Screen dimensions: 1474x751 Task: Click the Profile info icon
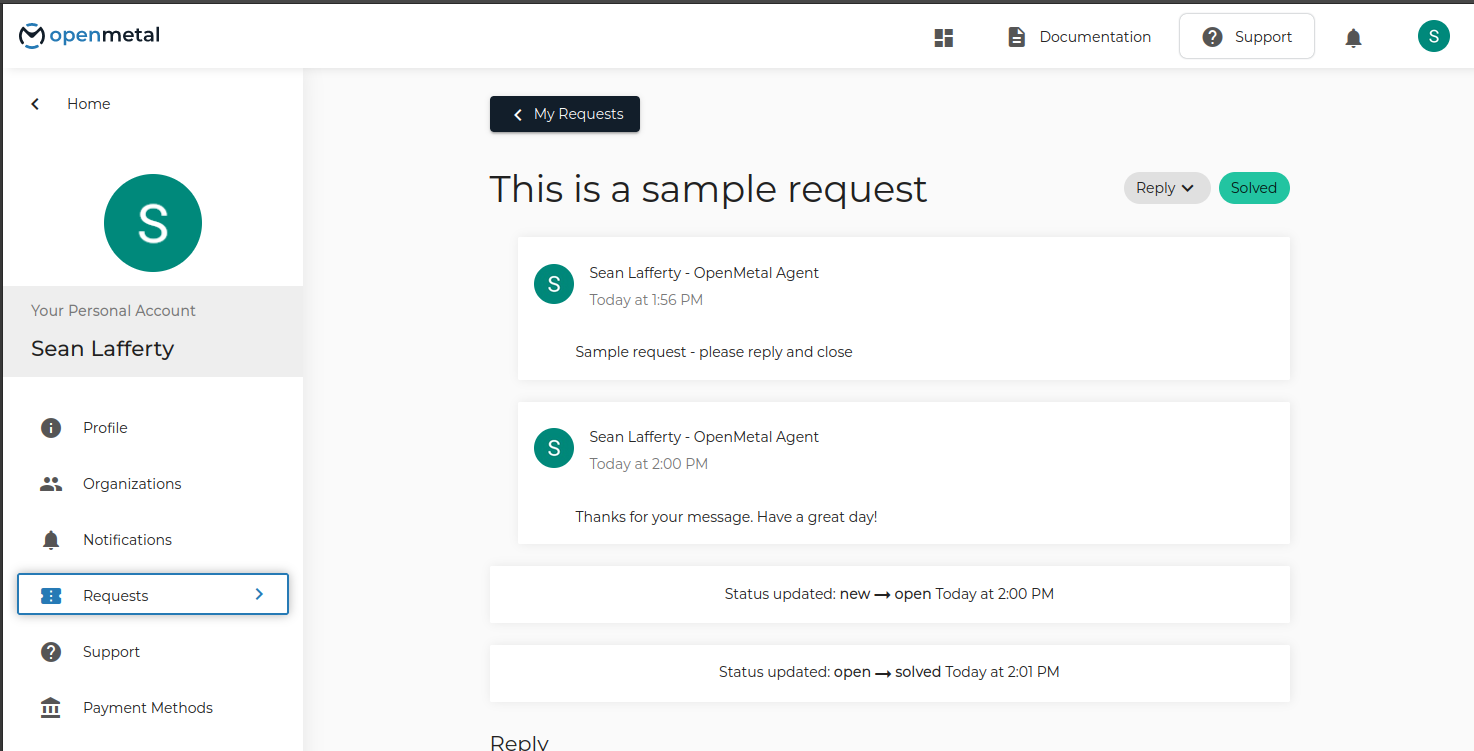(x=50, y=428)
